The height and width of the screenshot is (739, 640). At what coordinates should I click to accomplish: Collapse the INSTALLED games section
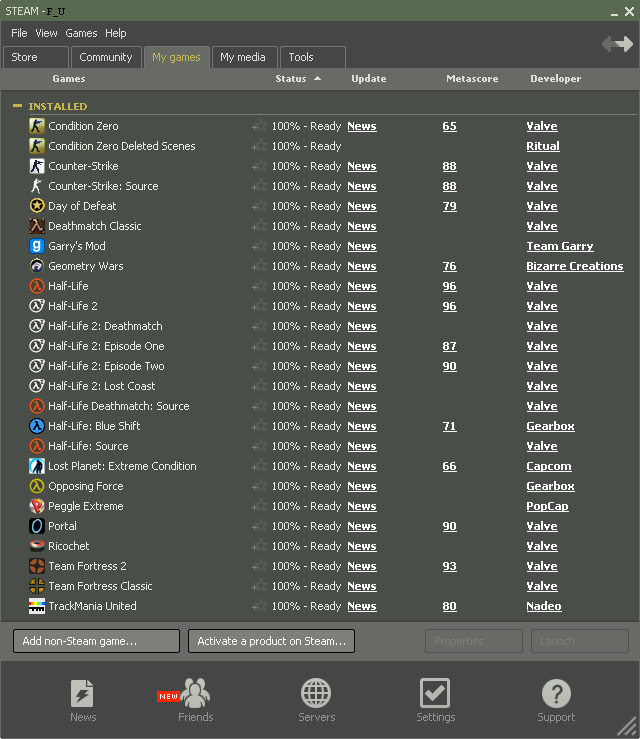click(x=17, y=106)
